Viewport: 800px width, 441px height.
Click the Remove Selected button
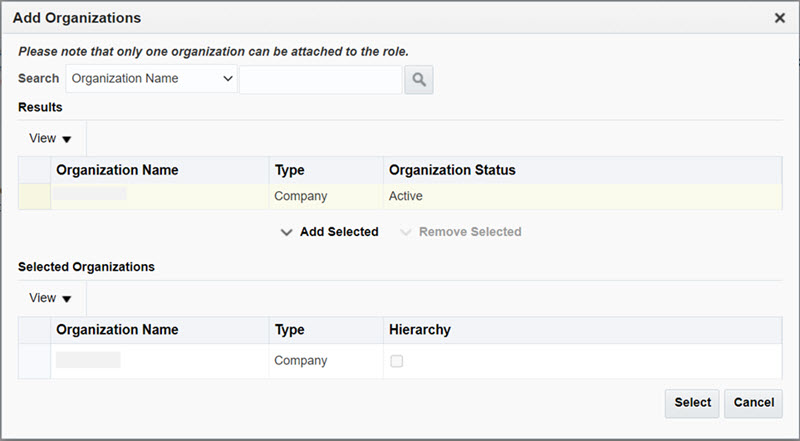pos(460,232)
